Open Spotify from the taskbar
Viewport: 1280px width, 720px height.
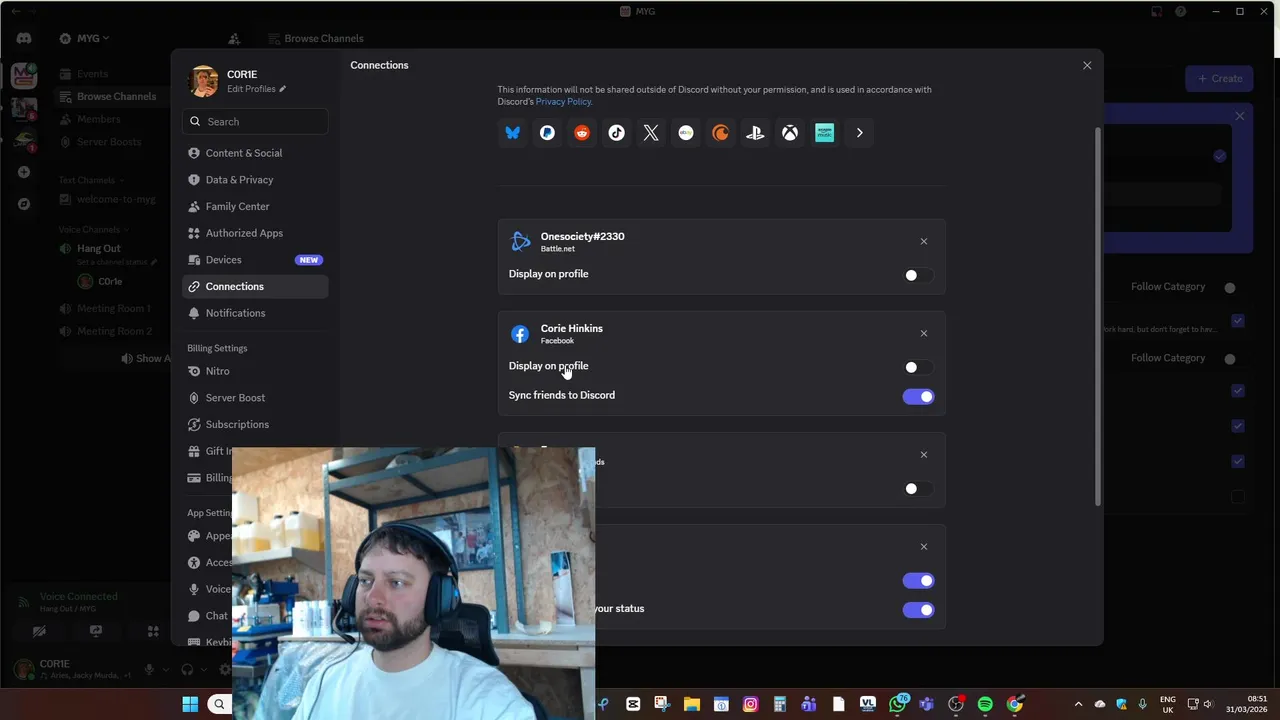[x=985, y=704]
